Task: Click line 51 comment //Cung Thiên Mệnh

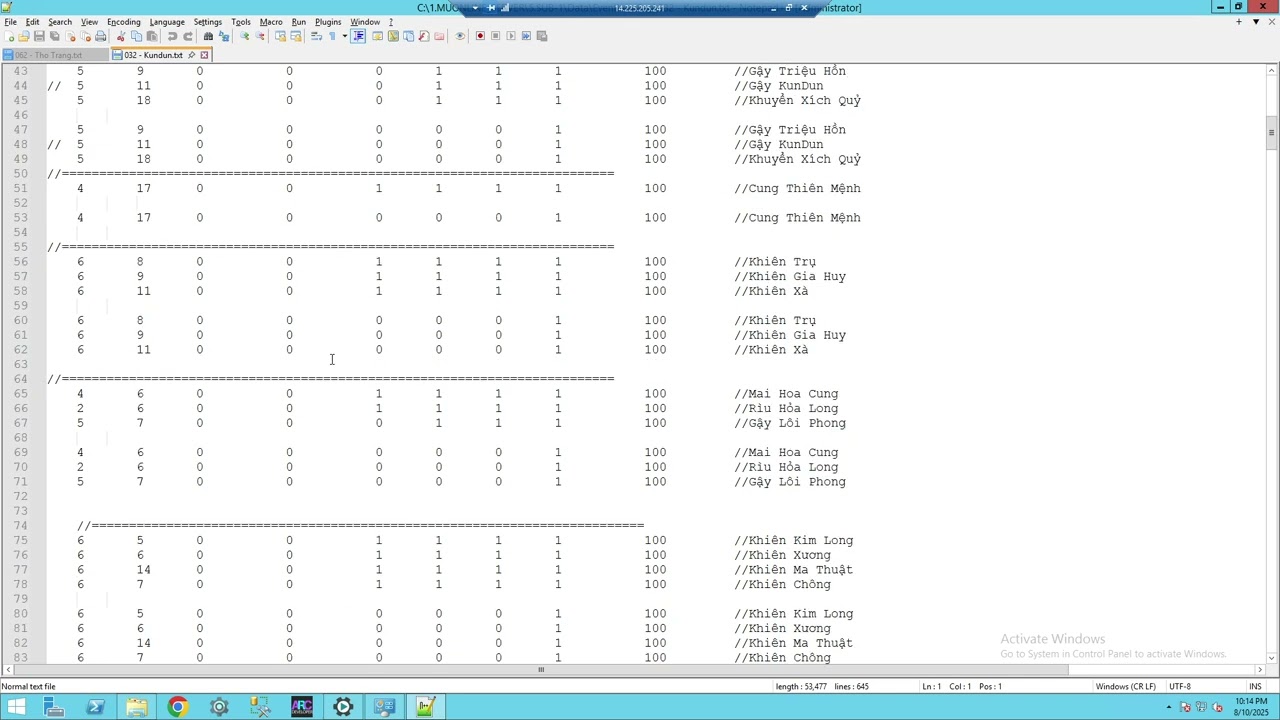Action: 797,188
